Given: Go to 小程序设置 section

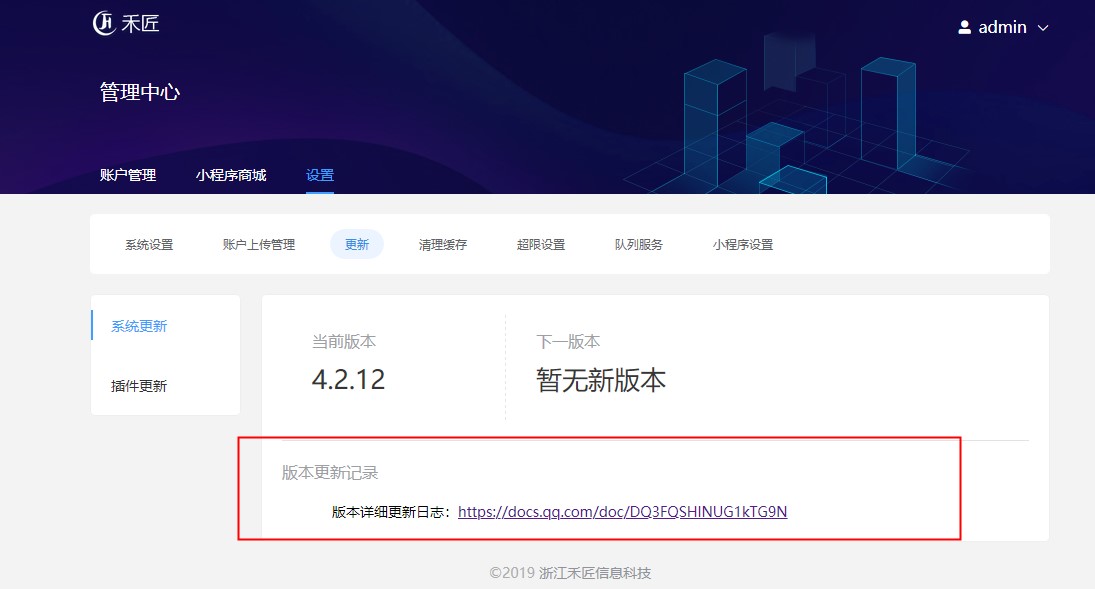Looking at the screenshot, I should (742, 243).
